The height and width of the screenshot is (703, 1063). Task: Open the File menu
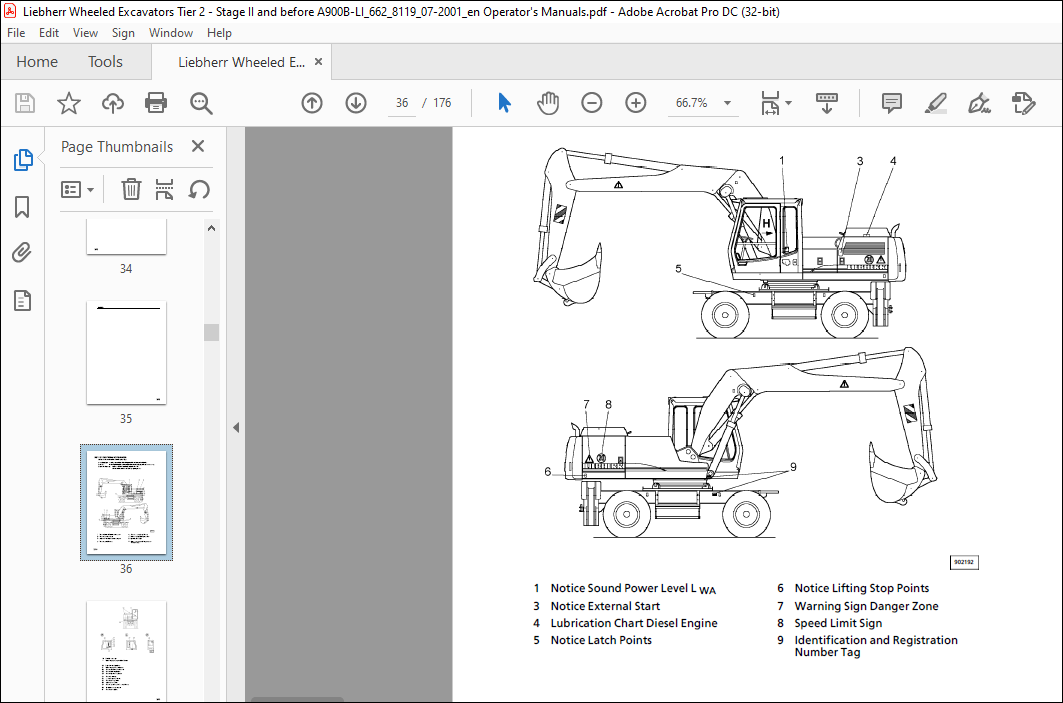tap(16, 33)
